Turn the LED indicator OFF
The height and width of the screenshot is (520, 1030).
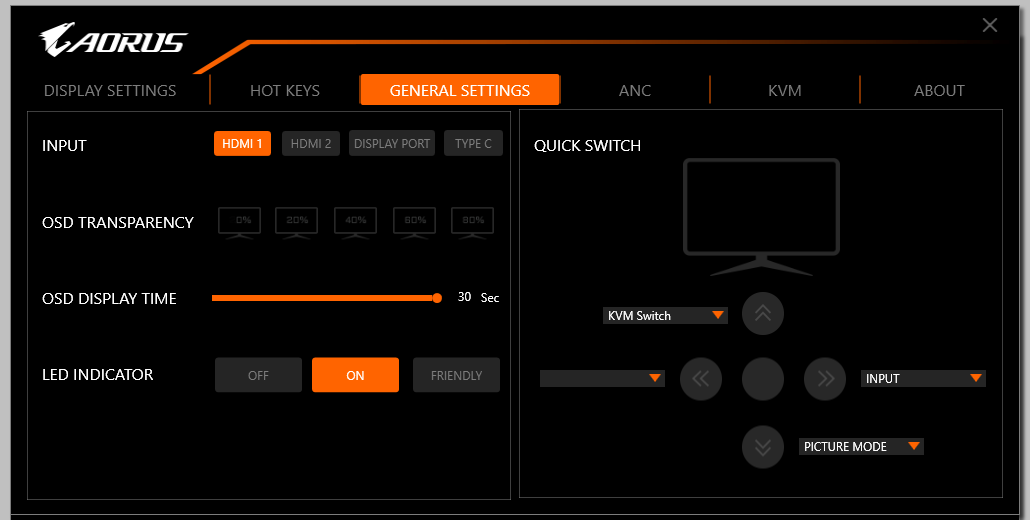pyautogui.click(x=258, y=375)
